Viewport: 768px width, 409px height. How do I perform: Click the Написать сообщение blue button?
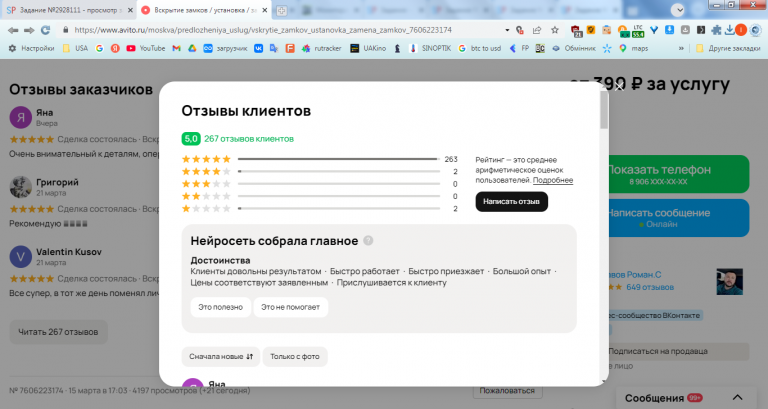pos(679,218)
